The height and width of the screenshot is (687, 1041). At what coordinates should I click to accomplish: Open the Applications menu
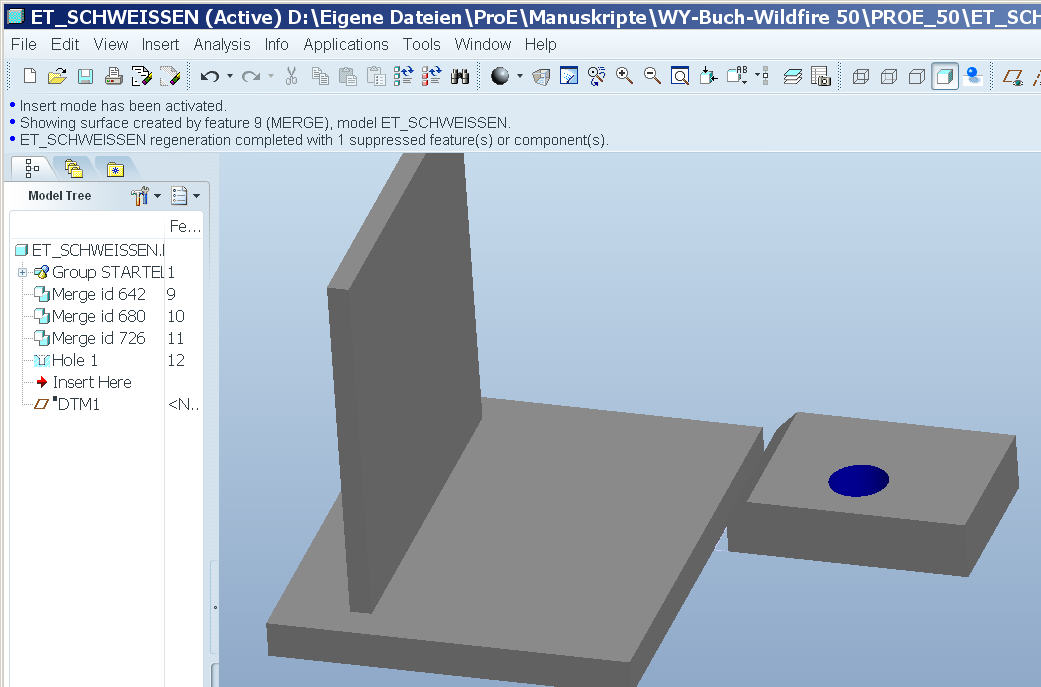point(346,44)
